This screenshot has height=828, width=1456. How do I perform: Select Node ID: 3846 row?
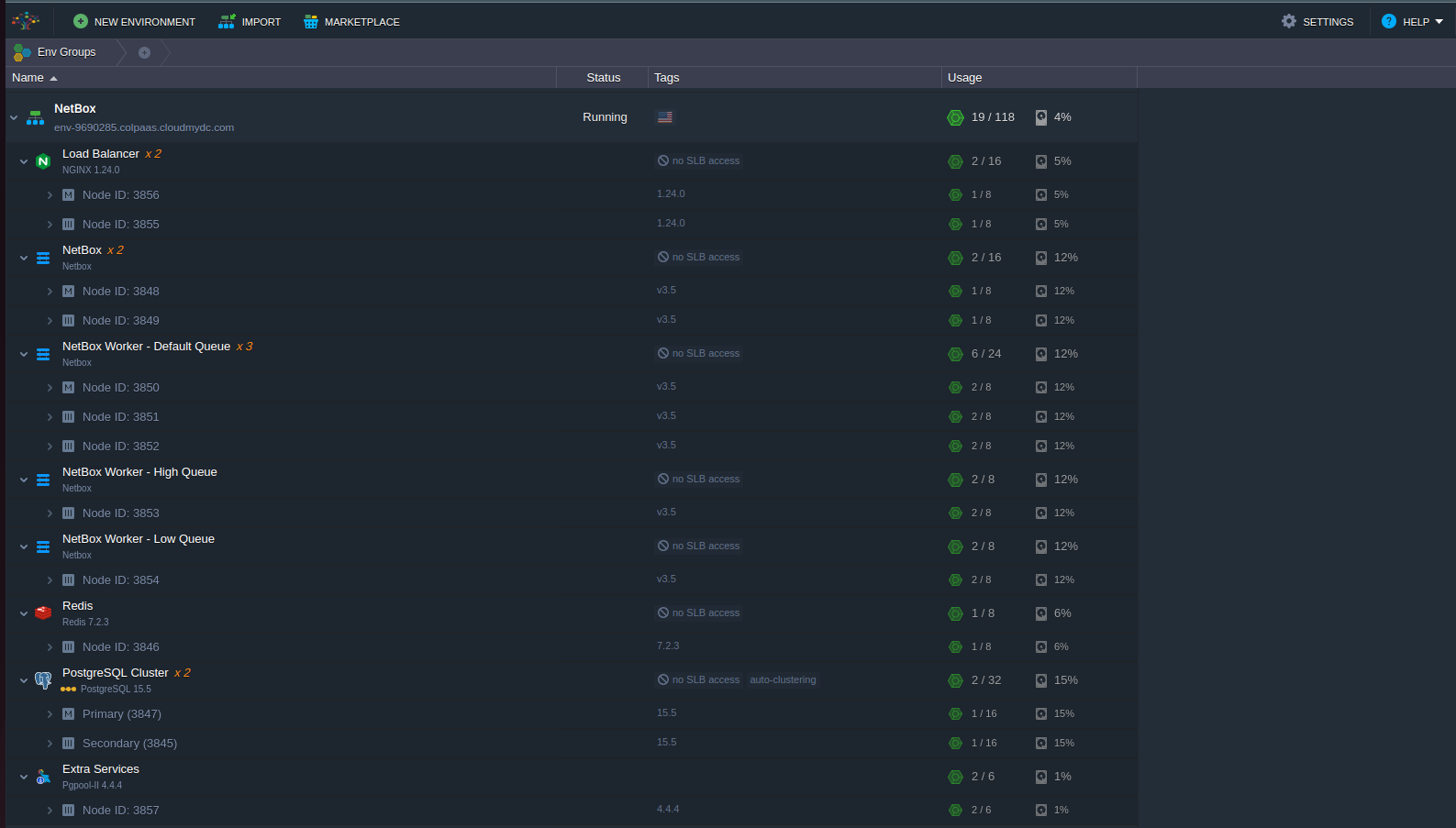tap(572, 647)
